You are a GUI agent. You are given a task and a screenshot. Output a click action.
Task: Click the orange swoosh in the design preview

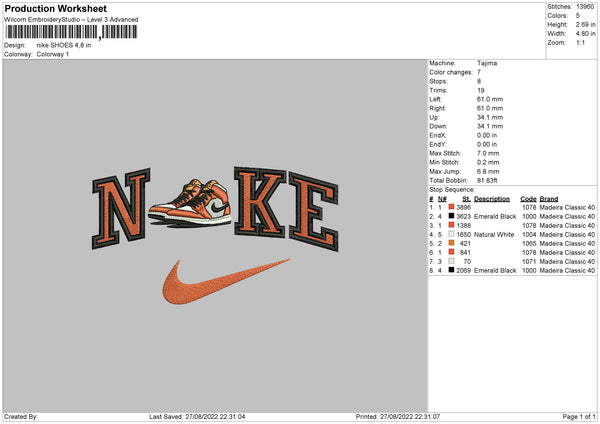point(226,282)
